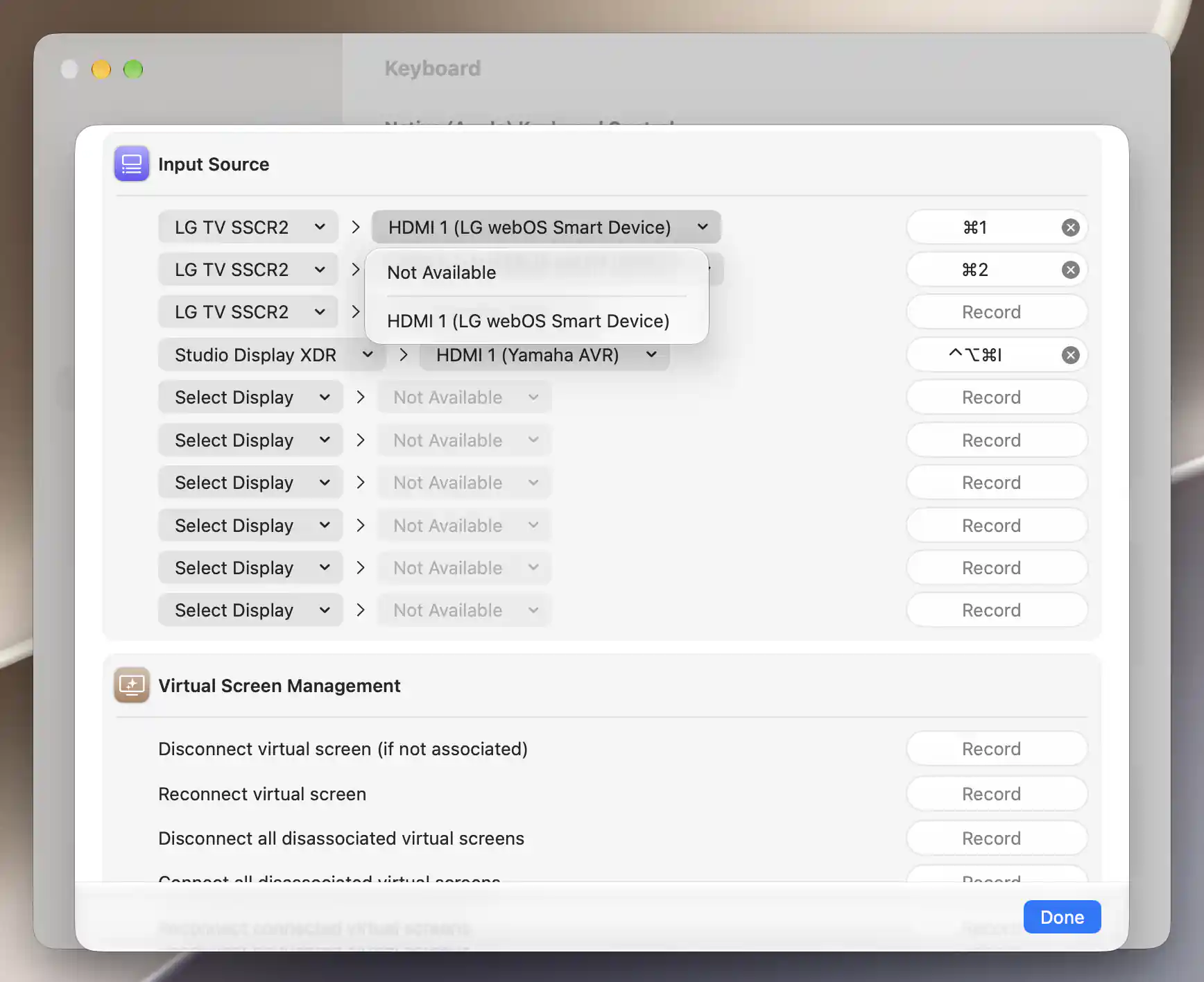1204x982 pixels.
Task: Click Record for Disconnect all disassociated virtual screens
Action: pyautogui.click(x=997, y=838)
